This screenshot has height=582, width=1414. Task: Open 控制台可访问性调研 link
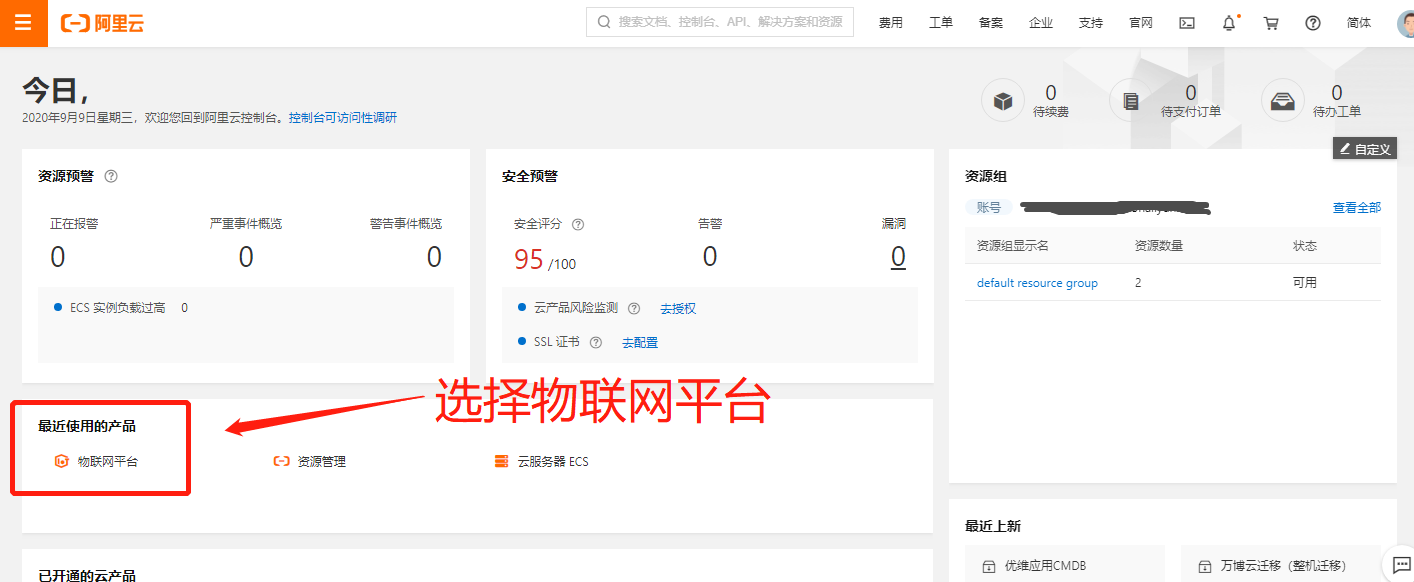[343, 118]
